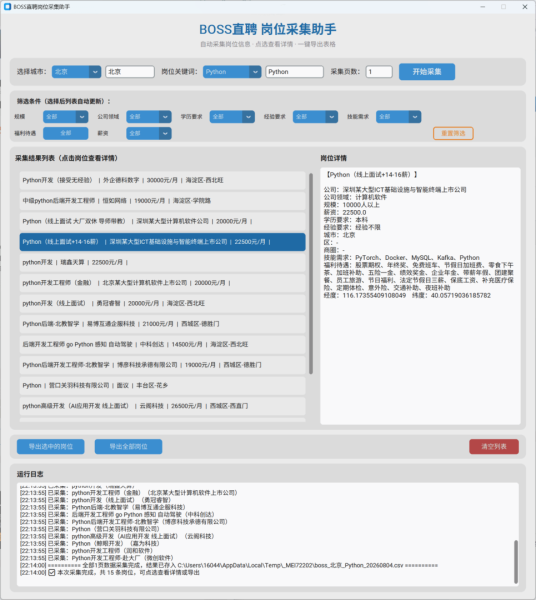Select the python开发 瑞鑫天算 job entry

click(x=163, y=262)
